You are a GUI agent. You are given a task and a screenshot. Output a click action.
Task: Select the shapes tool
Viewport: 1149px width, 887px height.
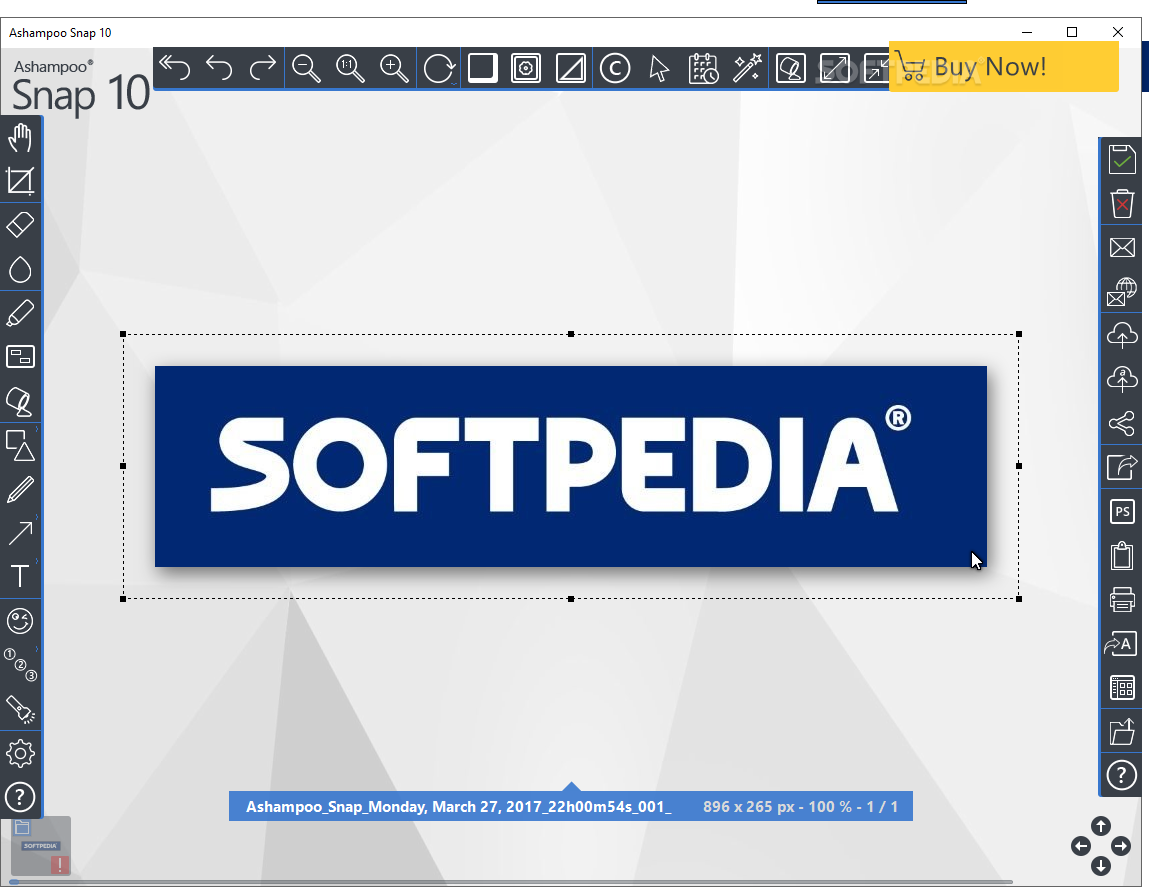coord(20,445)
